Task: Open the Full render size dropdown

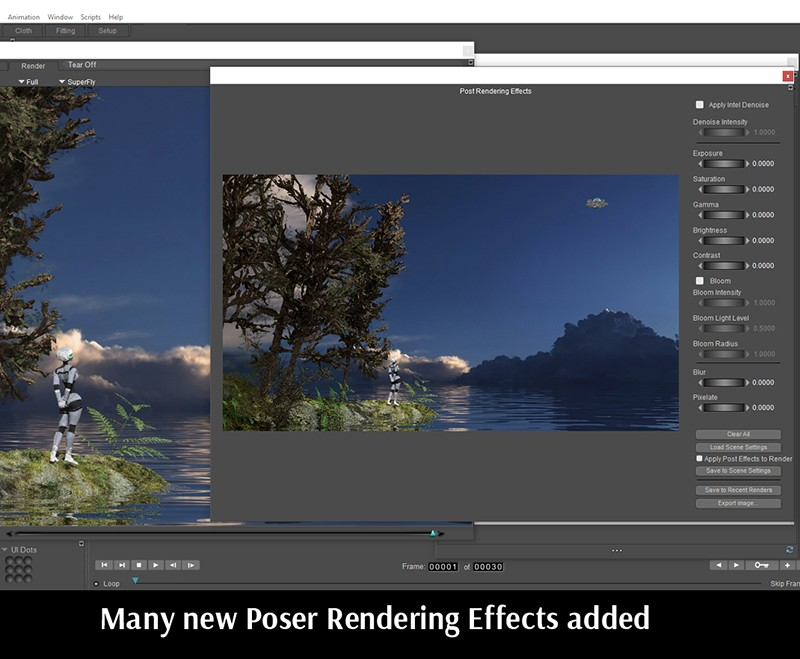Action: click(28, 82)
